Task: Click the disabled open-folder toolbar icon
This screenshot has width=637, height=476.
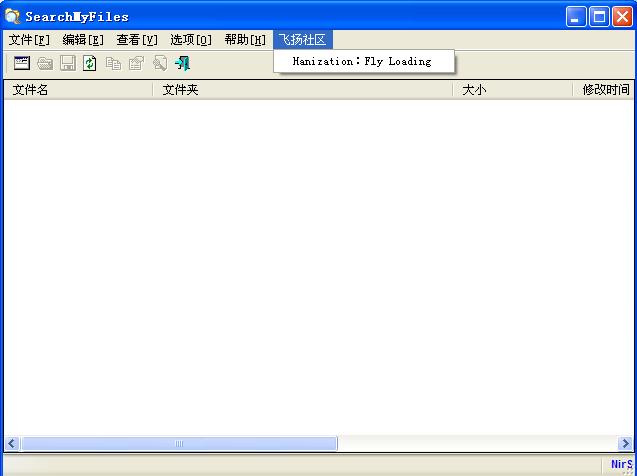Action: (45, 63)
